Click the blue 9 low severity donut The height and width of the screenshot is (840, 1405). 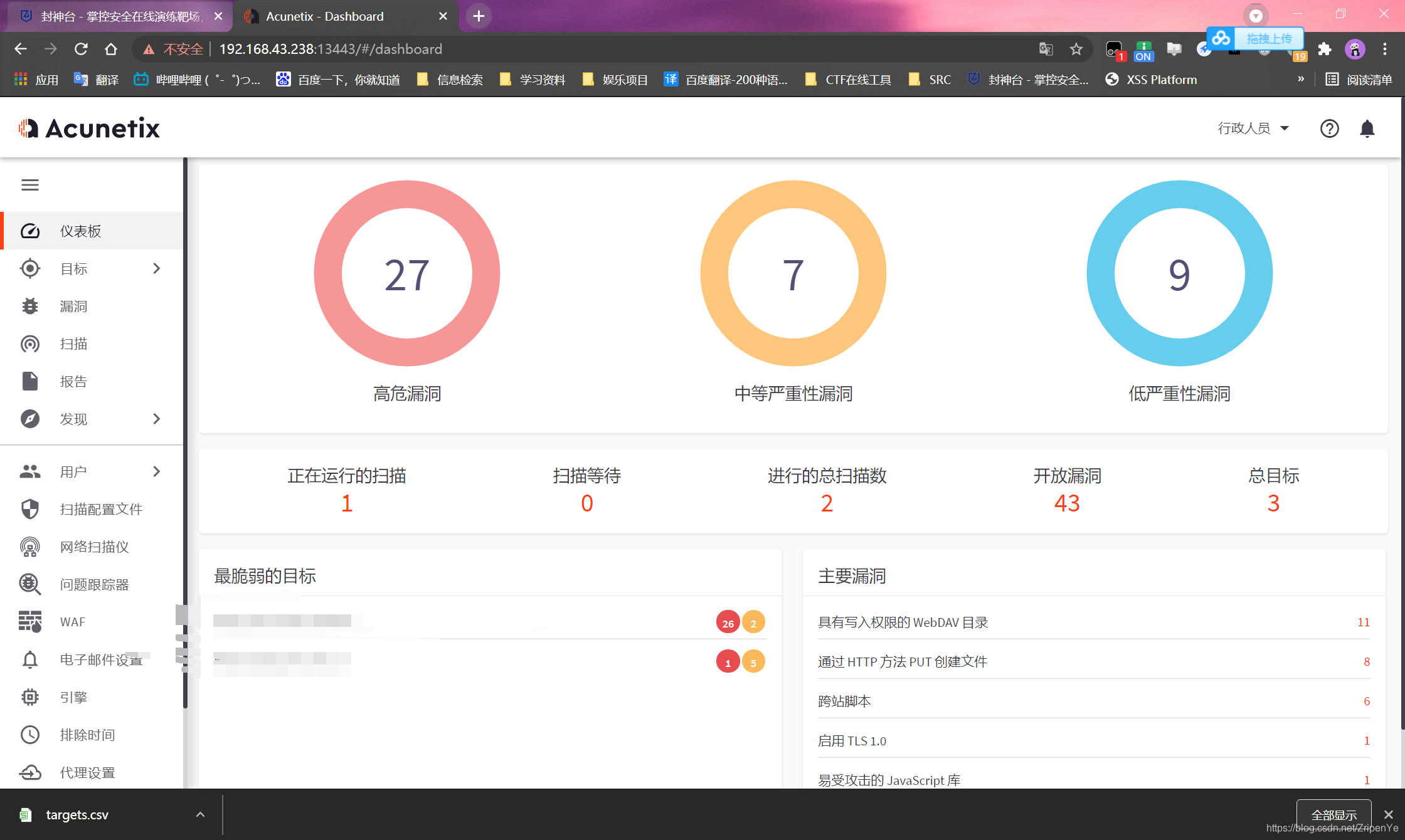(x=1180, y=273)
